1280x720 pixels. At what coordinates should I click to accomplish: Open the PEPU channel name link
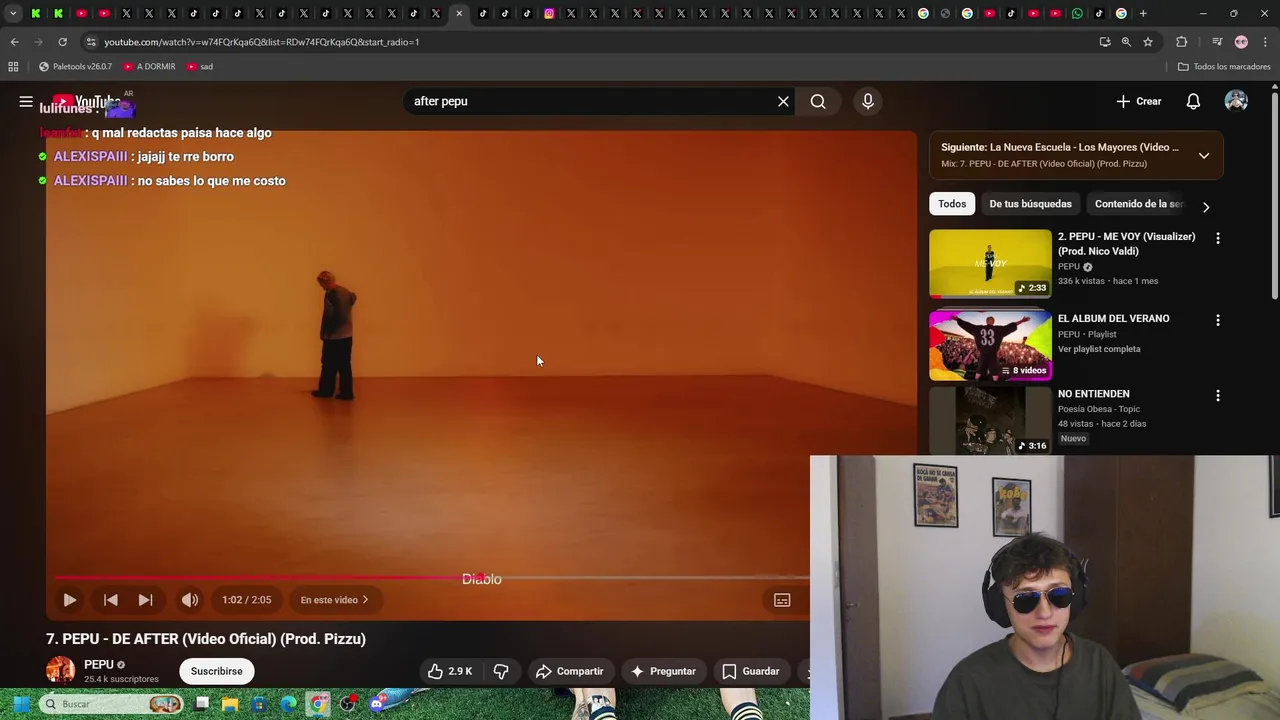(x=98, y=664)
